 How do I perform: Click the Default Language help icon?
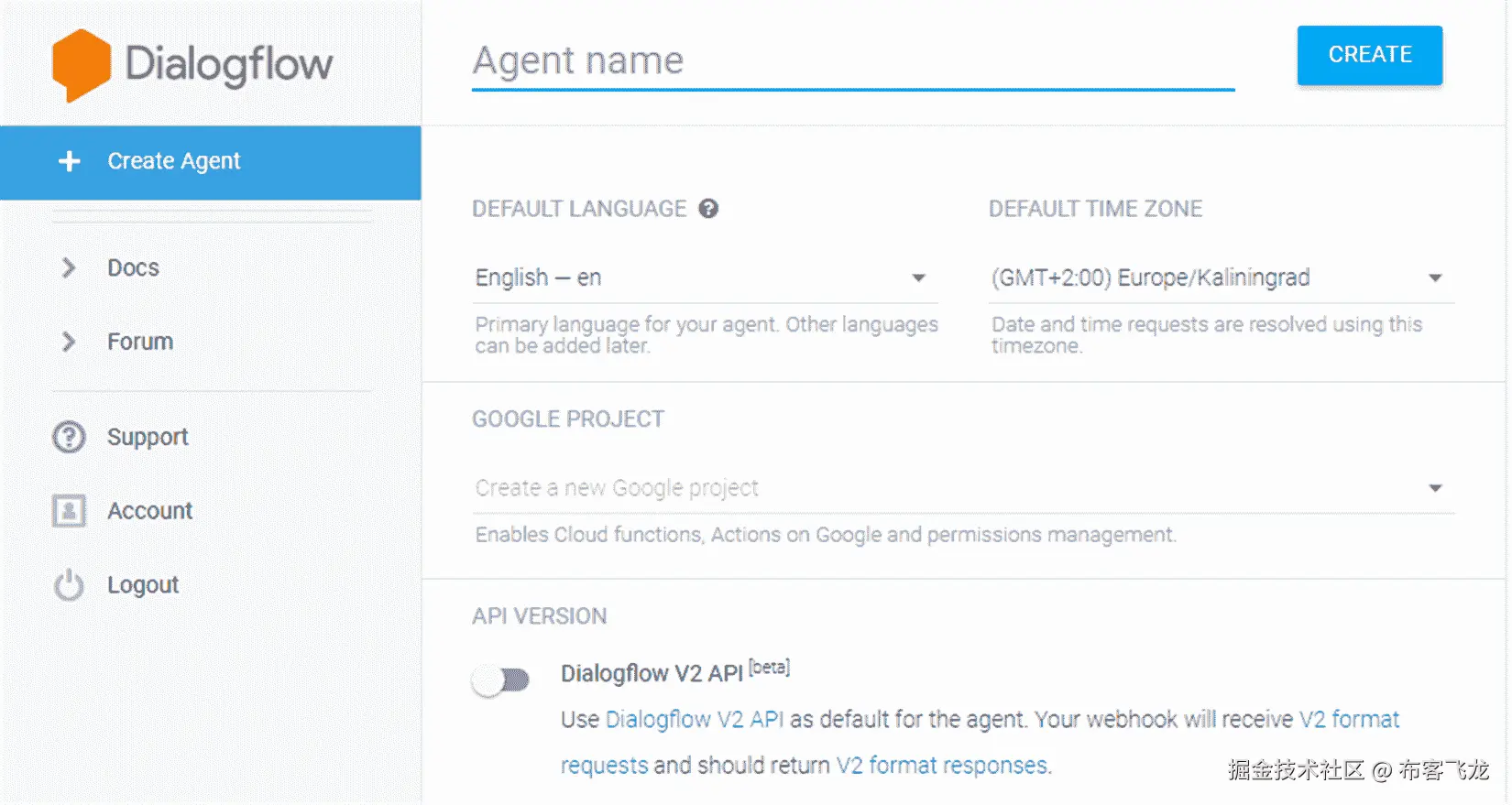(708, 209)
